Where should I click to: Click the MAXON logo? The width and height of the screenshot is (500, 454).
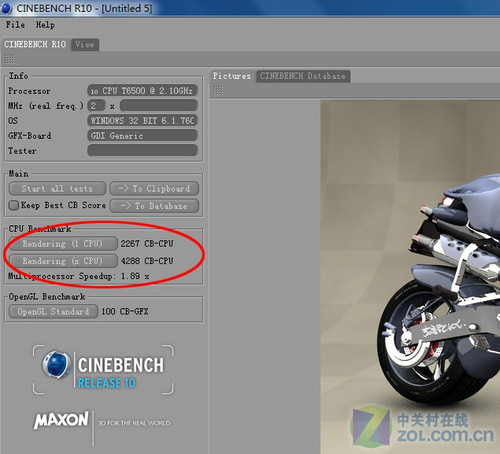[62, 420]
